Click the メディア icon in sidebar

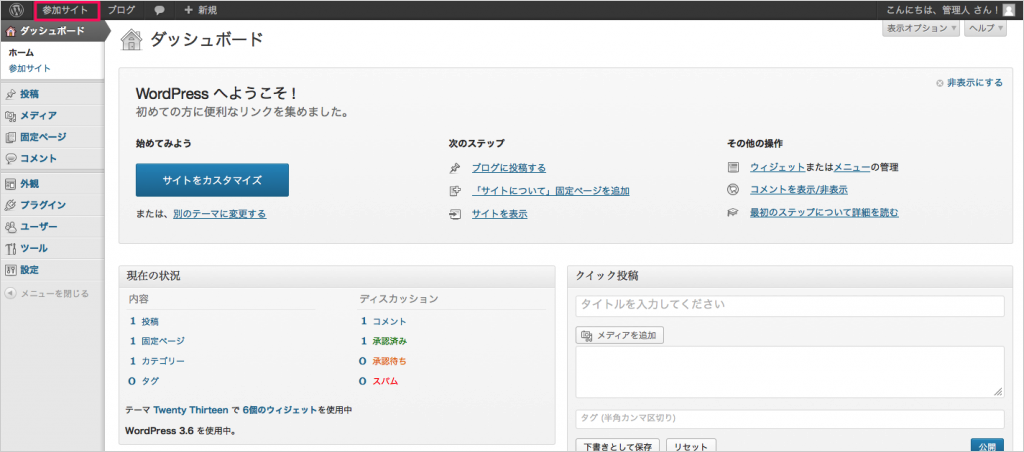click(11, 116)
